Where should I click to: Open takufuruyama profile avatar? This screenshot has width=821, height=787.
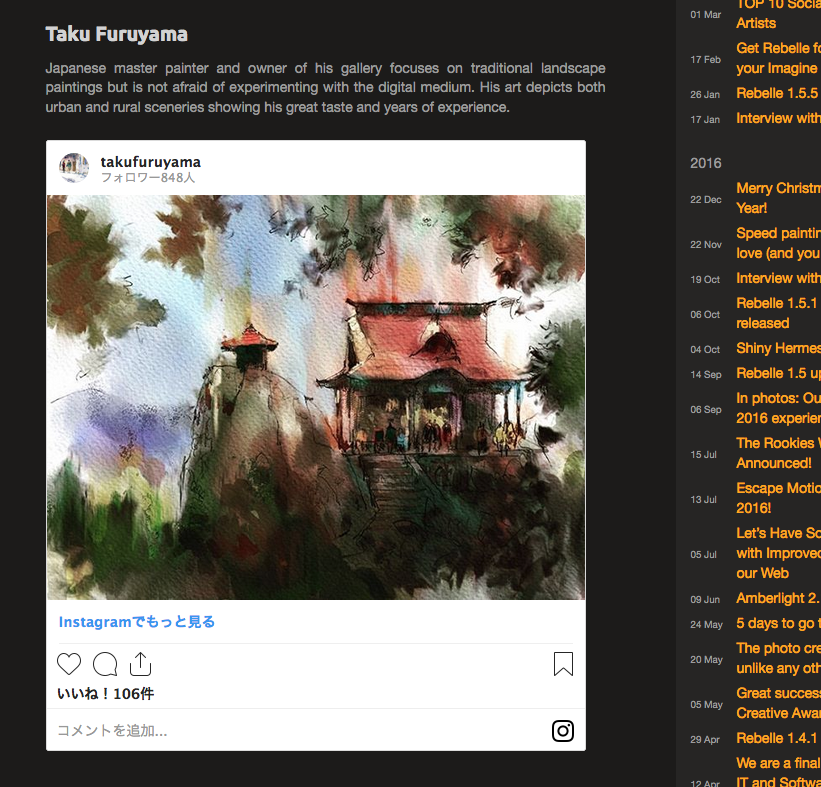pyautogui.click(x=74, y=168)
